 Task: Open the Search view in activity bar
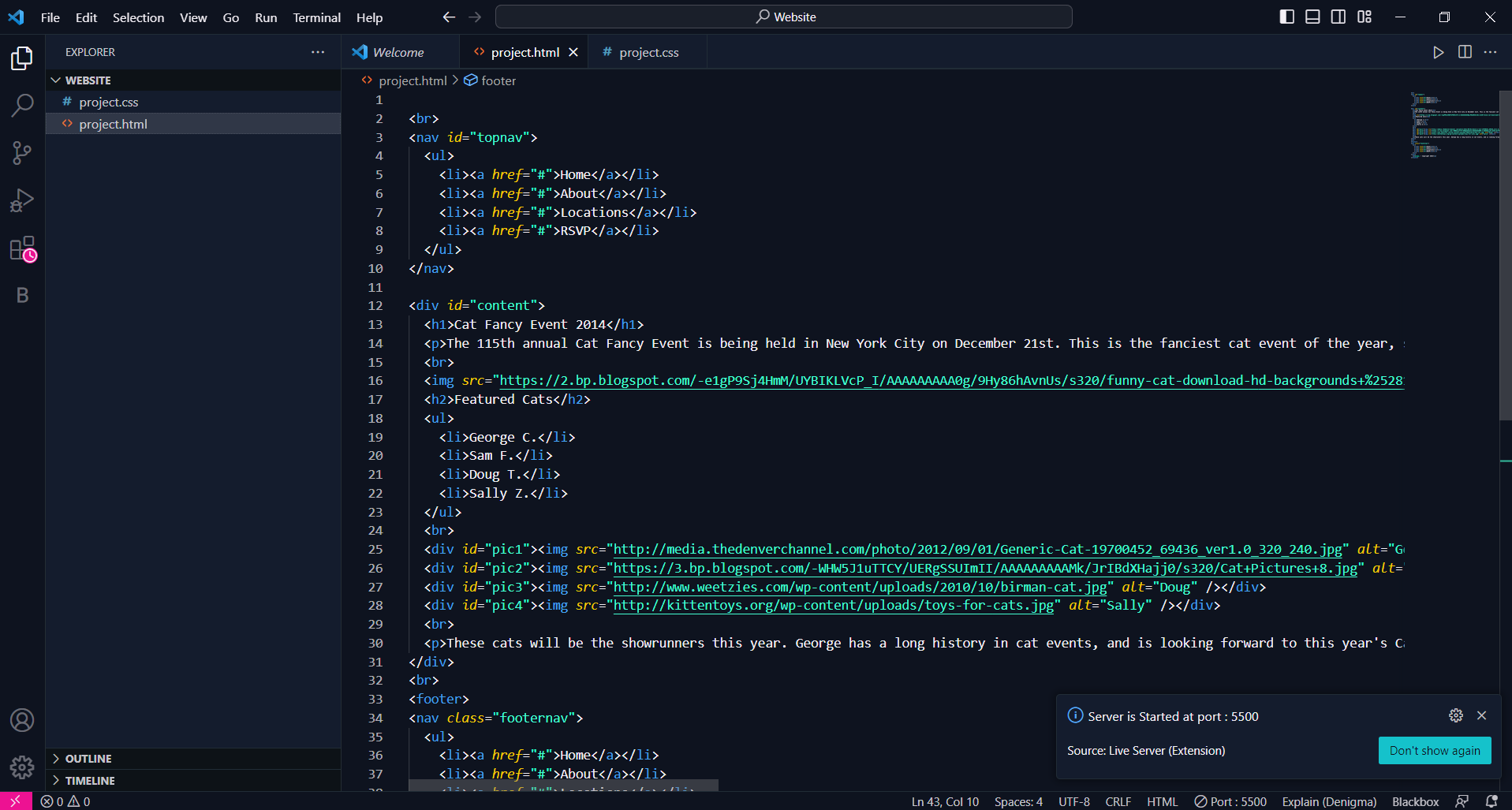pos(22,105)
